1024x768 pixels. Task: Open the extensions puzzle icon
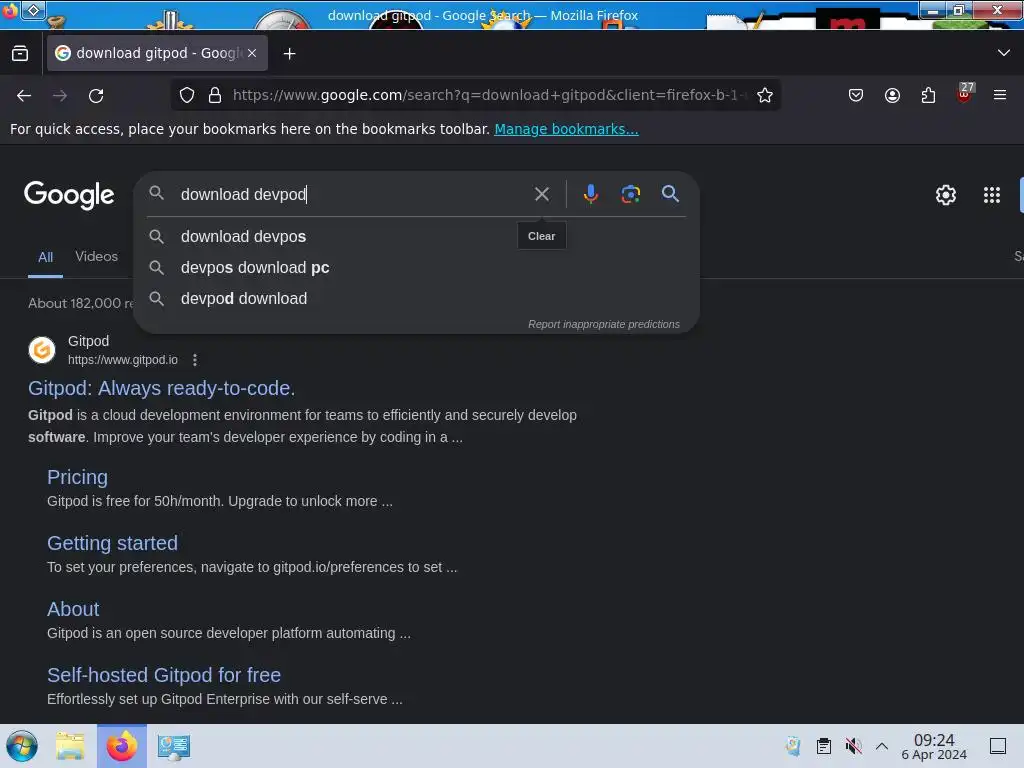point(928,95)
